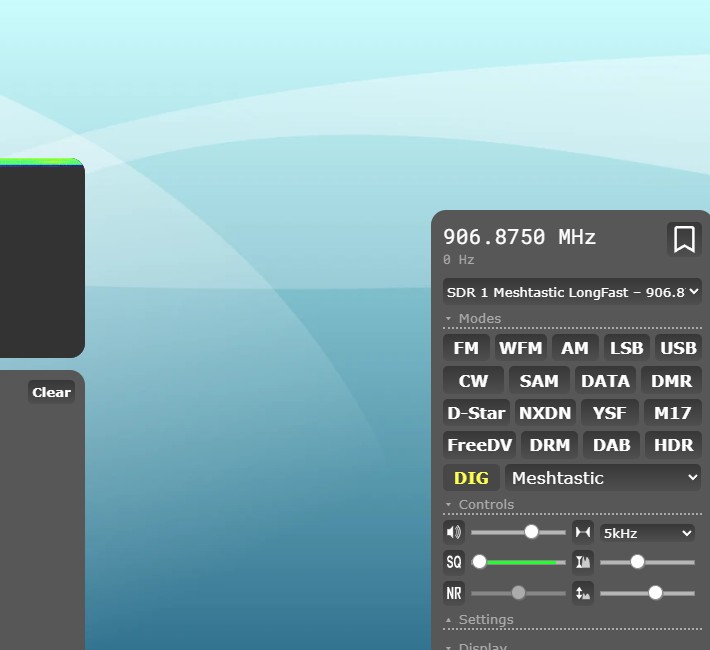Click the waterfall level adjust icon
This screenshot has height=650, width=710.
click(583, 593)
